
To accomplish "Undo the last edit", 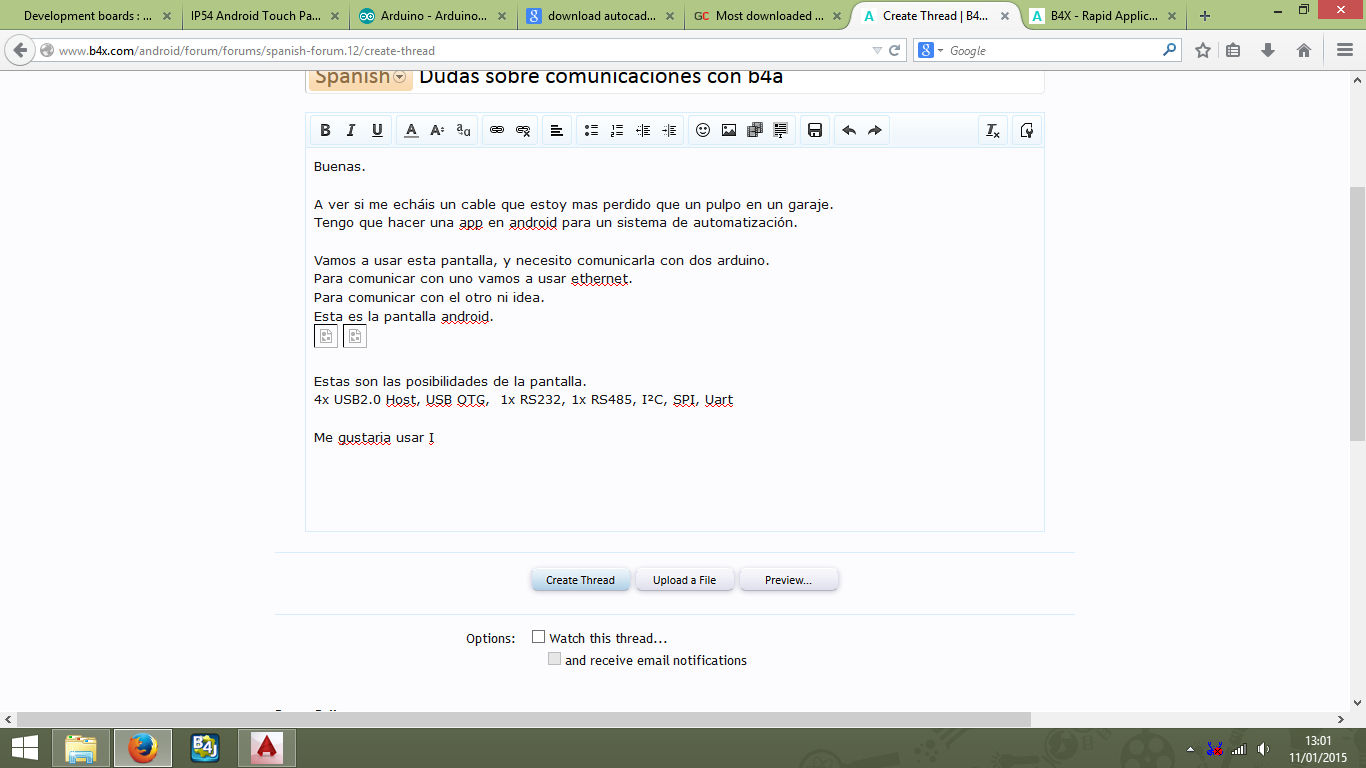I will [x=849, y=130].
